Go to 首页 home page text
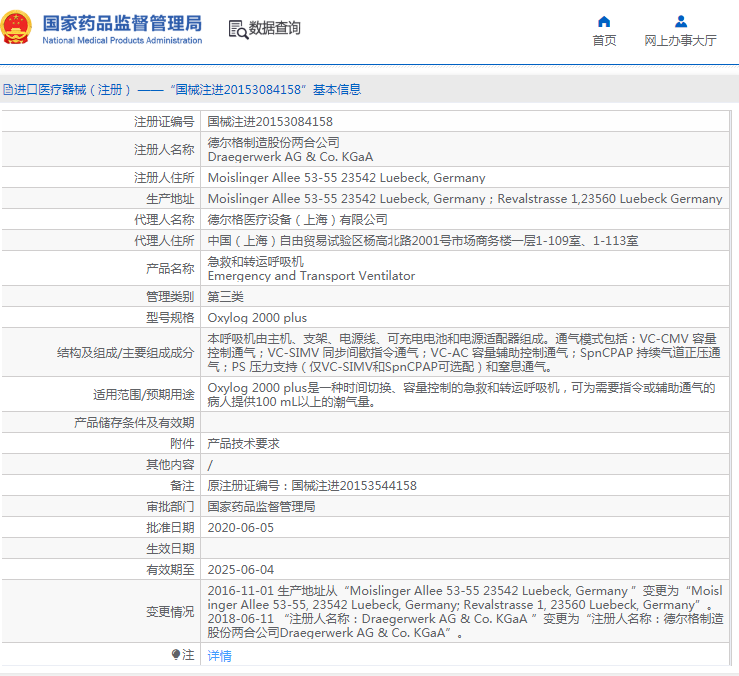The height and width of the screenshot is (676, 739). pos(604,41)
